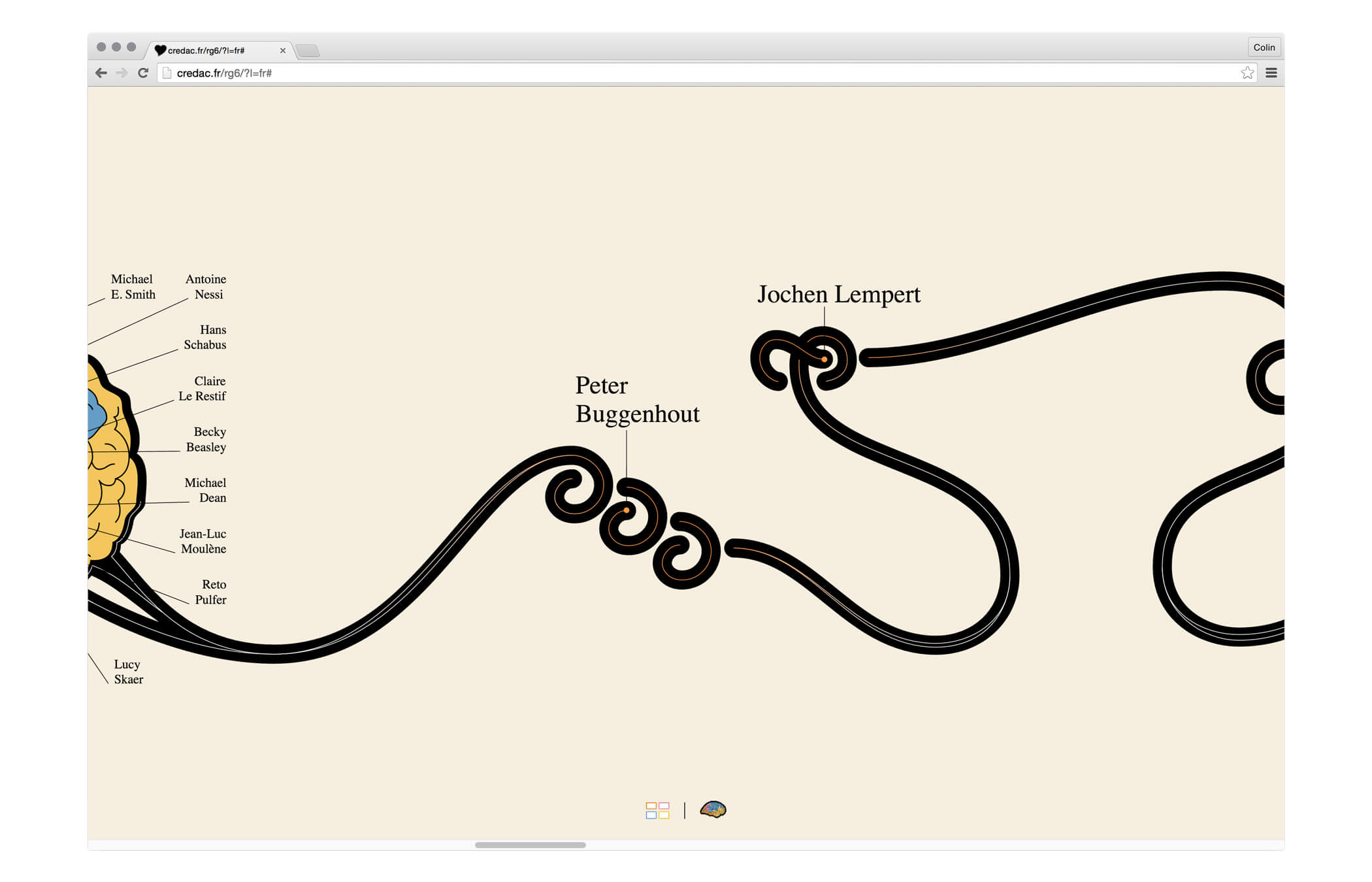The height and width of the screenshot is (882, 1372).
Task: Click the browser back arrow
Action: [101, 73]
